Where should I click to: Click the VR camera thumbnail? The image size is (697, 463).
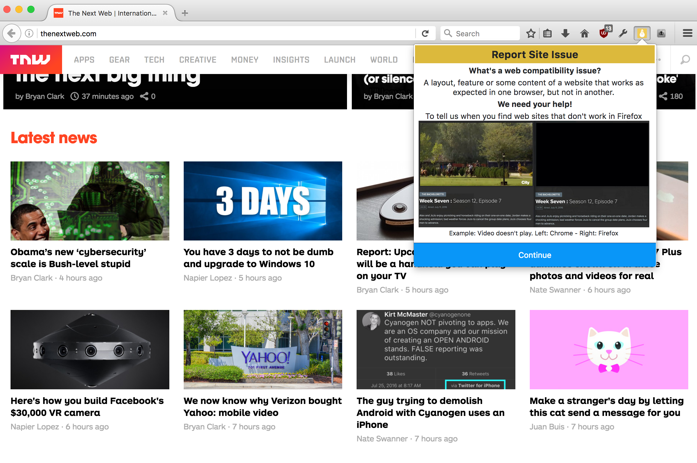90,349
